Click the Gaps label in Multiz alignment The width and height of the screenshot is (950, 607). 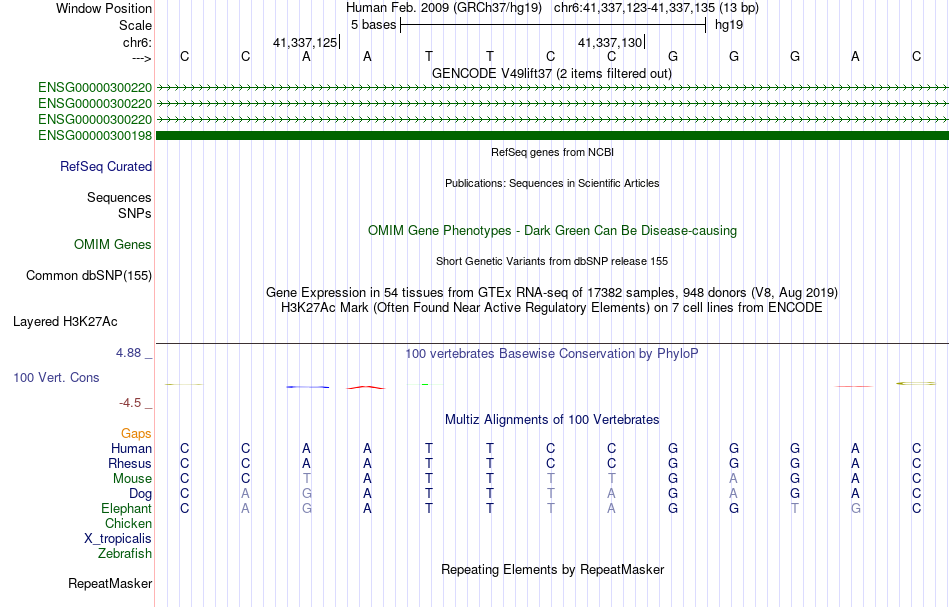[136, 434]
